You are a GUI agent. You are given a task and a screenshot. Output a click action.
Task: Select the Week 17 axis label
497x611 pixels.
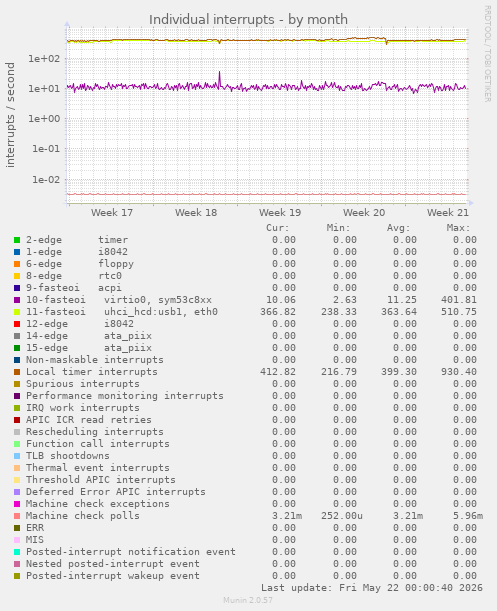pyautogui.click(x=112, y=213)
